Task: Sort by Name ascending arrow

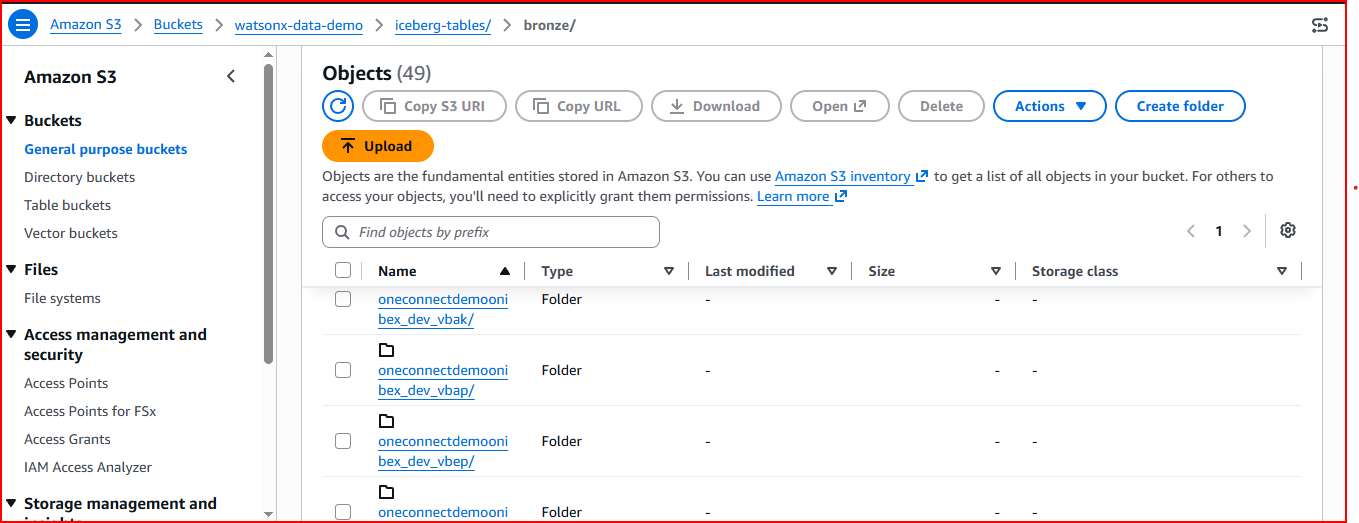Action: tap(505, 271)
